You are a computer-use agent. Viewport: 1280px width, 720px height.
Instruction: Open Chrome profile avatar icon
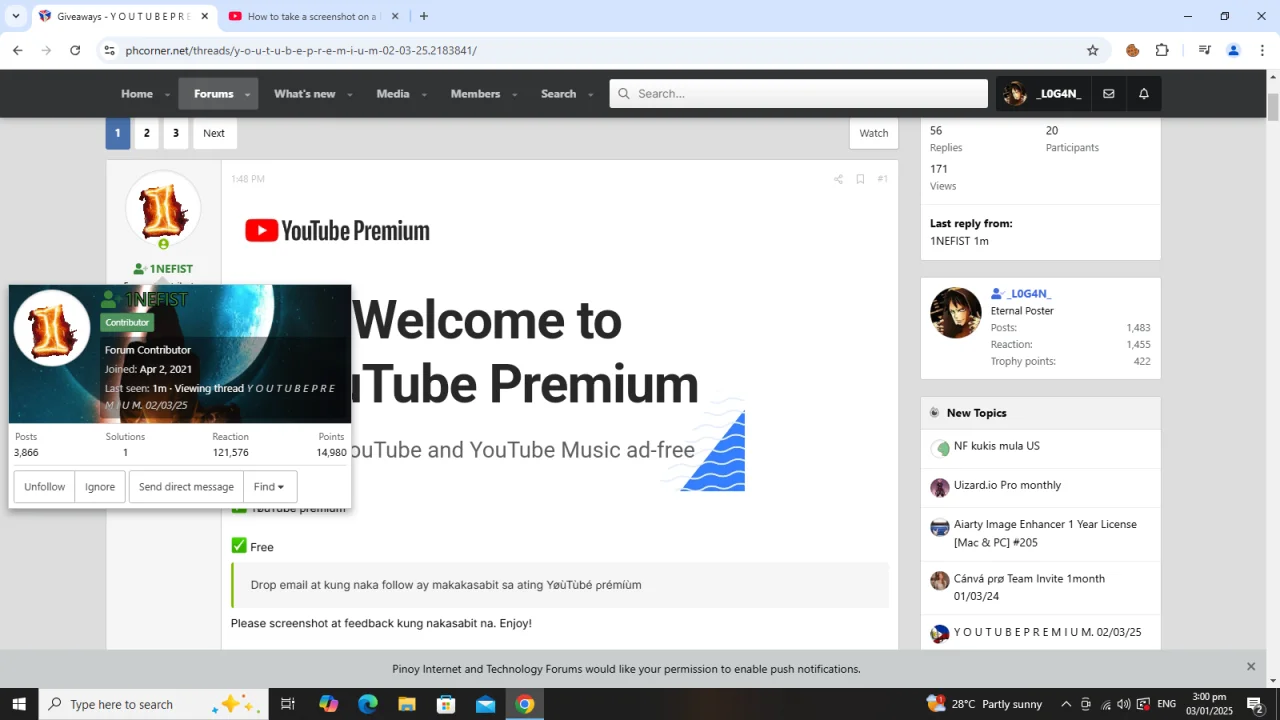(x=1233, y=50)
